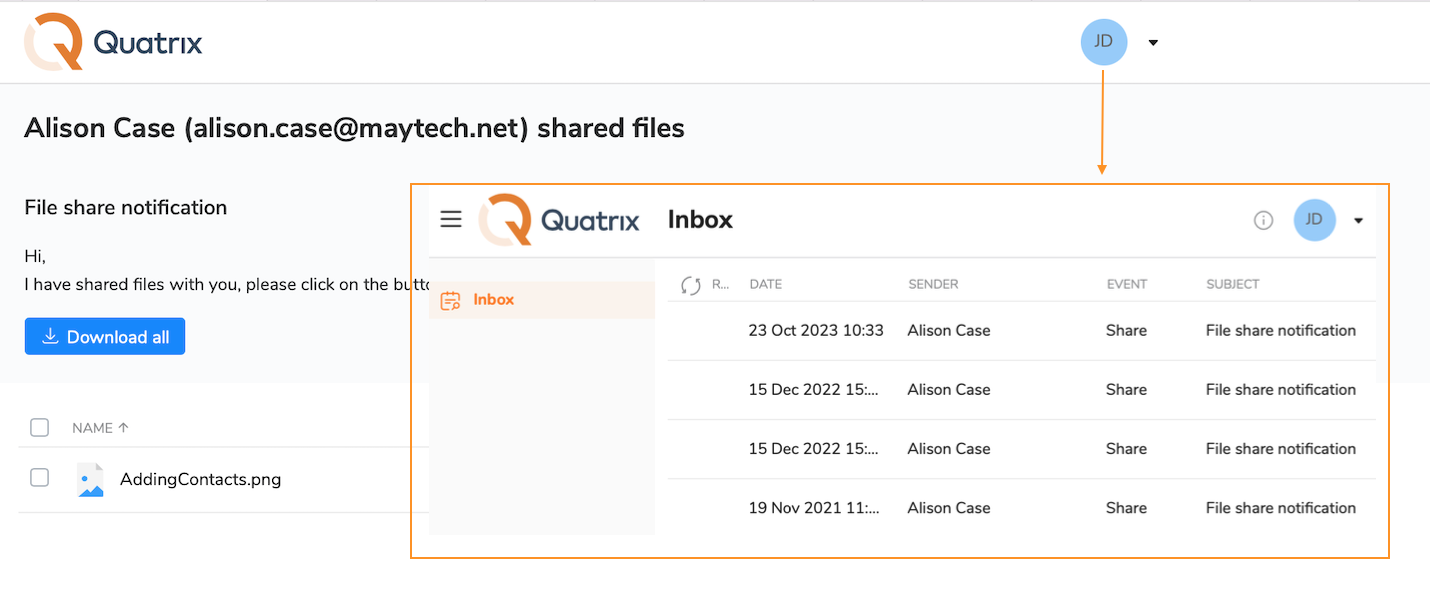Click the JD avatar in the top-right corner

click(x=1103, y=42)
